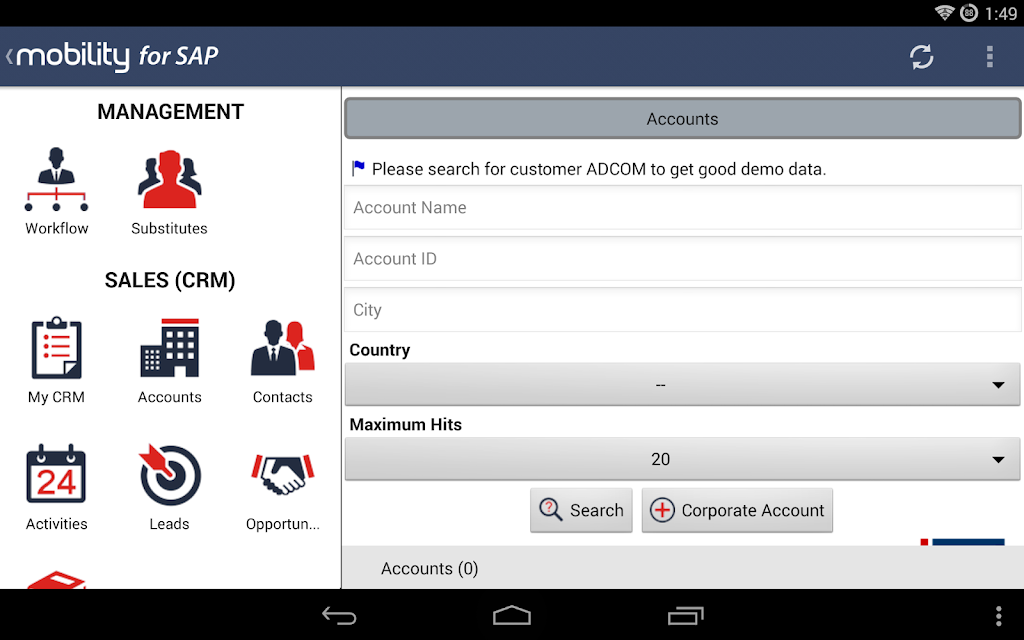This screenshot has height=640, width=1024.
Task: Select the Accounts building icon
Action: [x=169, y=348]
